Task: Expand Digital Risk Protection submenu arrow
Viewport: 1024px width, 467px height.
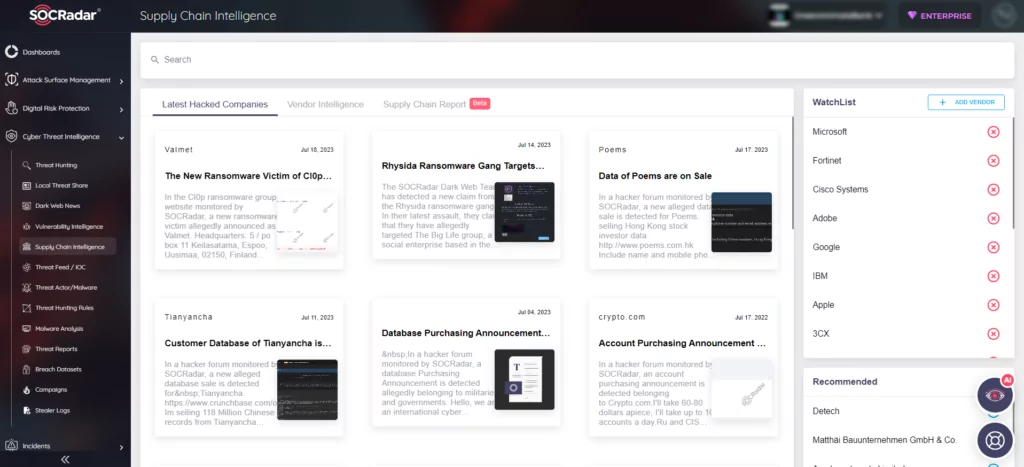Action: coord(121,109)
